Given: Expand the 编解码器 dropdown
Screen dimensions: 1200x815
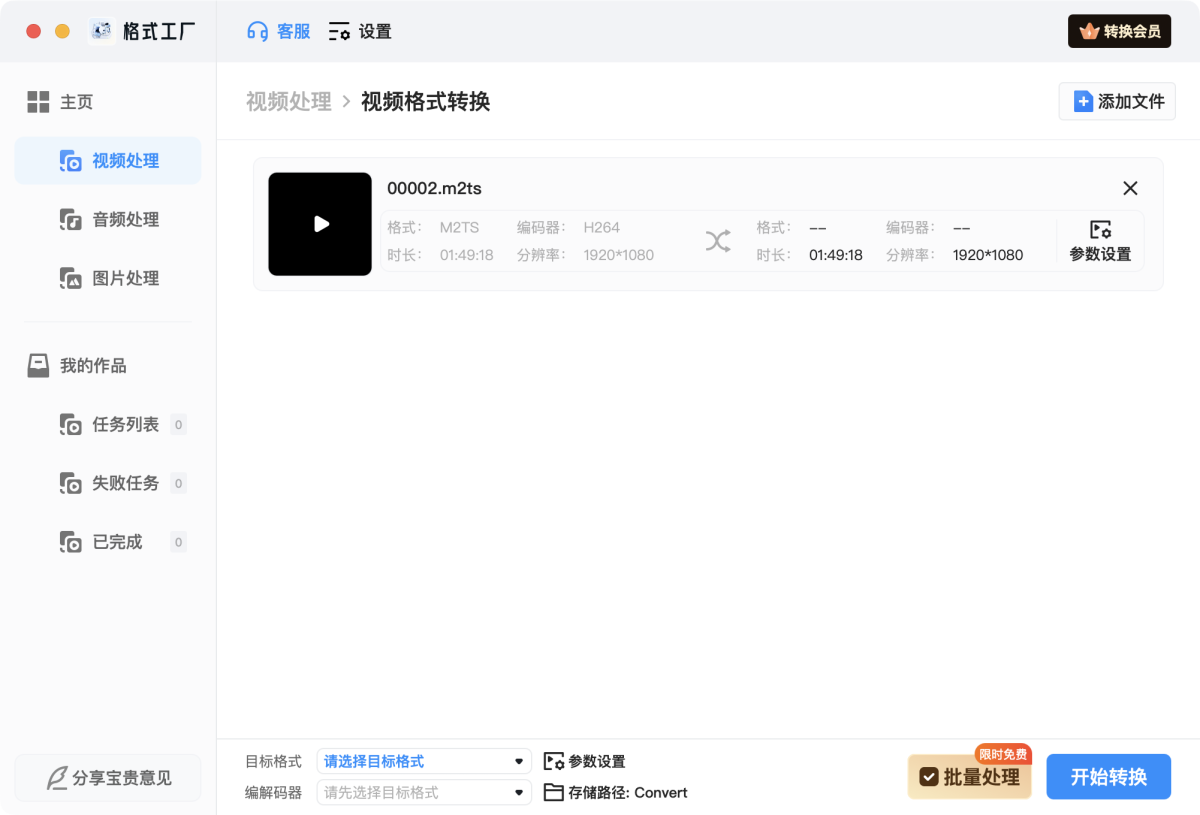Looking at the screenshot, I should pyautogui.click(x=423, y=792).
